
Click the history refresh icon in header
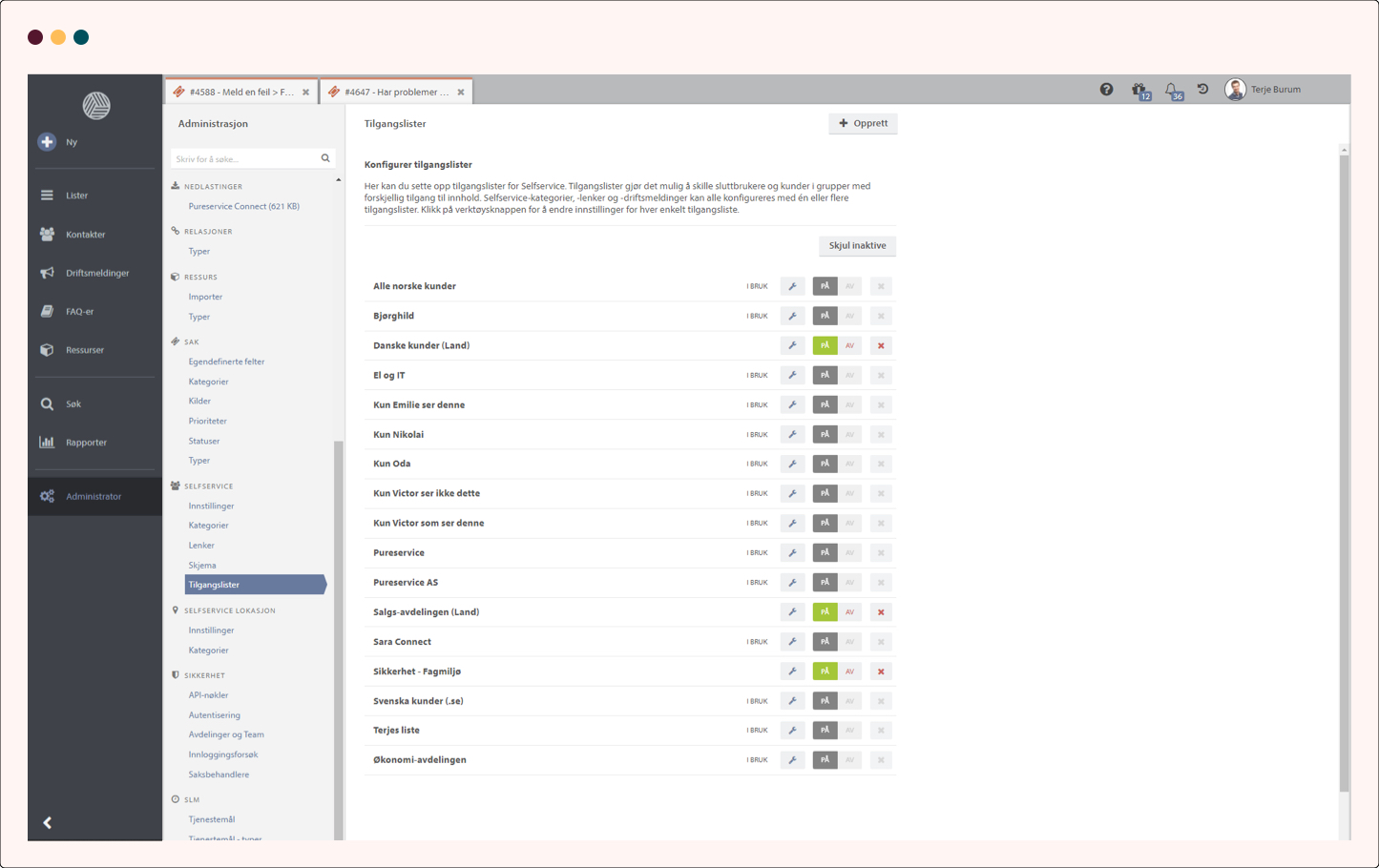click(1203, 90)
